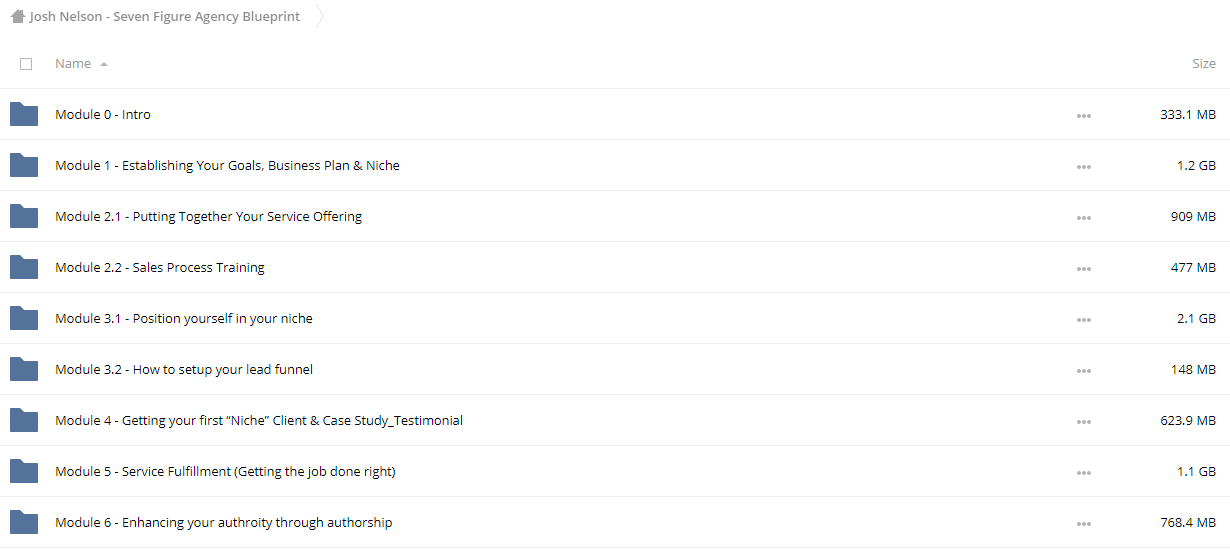Sort files by the Name column header
The image size is (1230, 549).
pyautogui.click(x=73, y=63)
